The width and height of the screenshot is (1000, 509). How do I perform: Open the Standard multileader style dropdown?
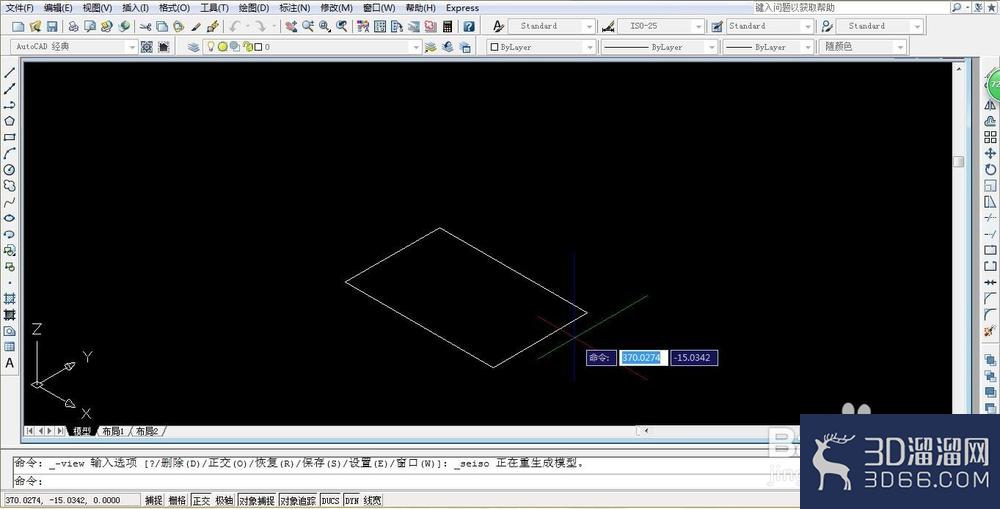tap(879, 26)
